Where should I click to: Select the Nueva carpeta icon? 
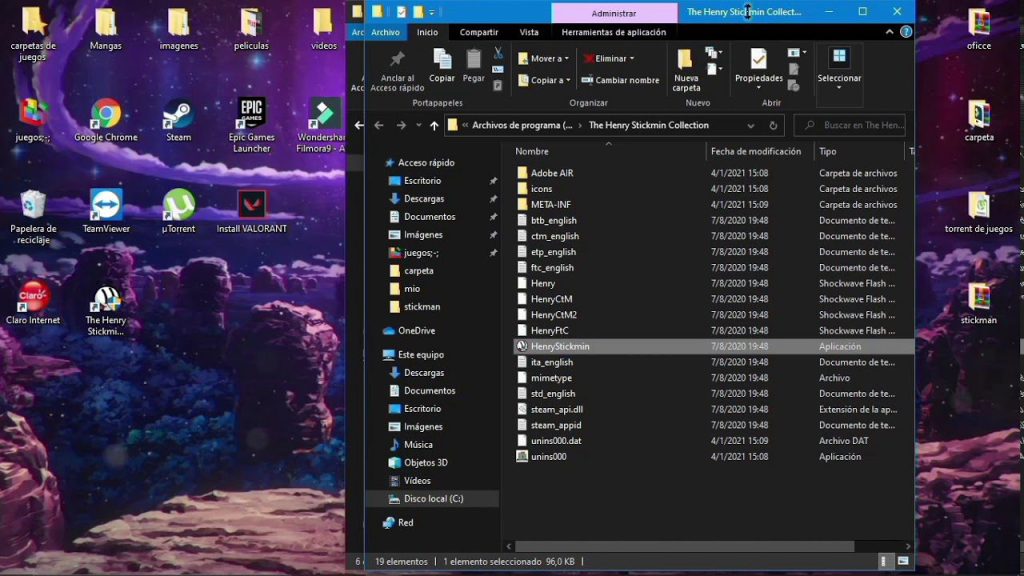(x=685, y=62)
